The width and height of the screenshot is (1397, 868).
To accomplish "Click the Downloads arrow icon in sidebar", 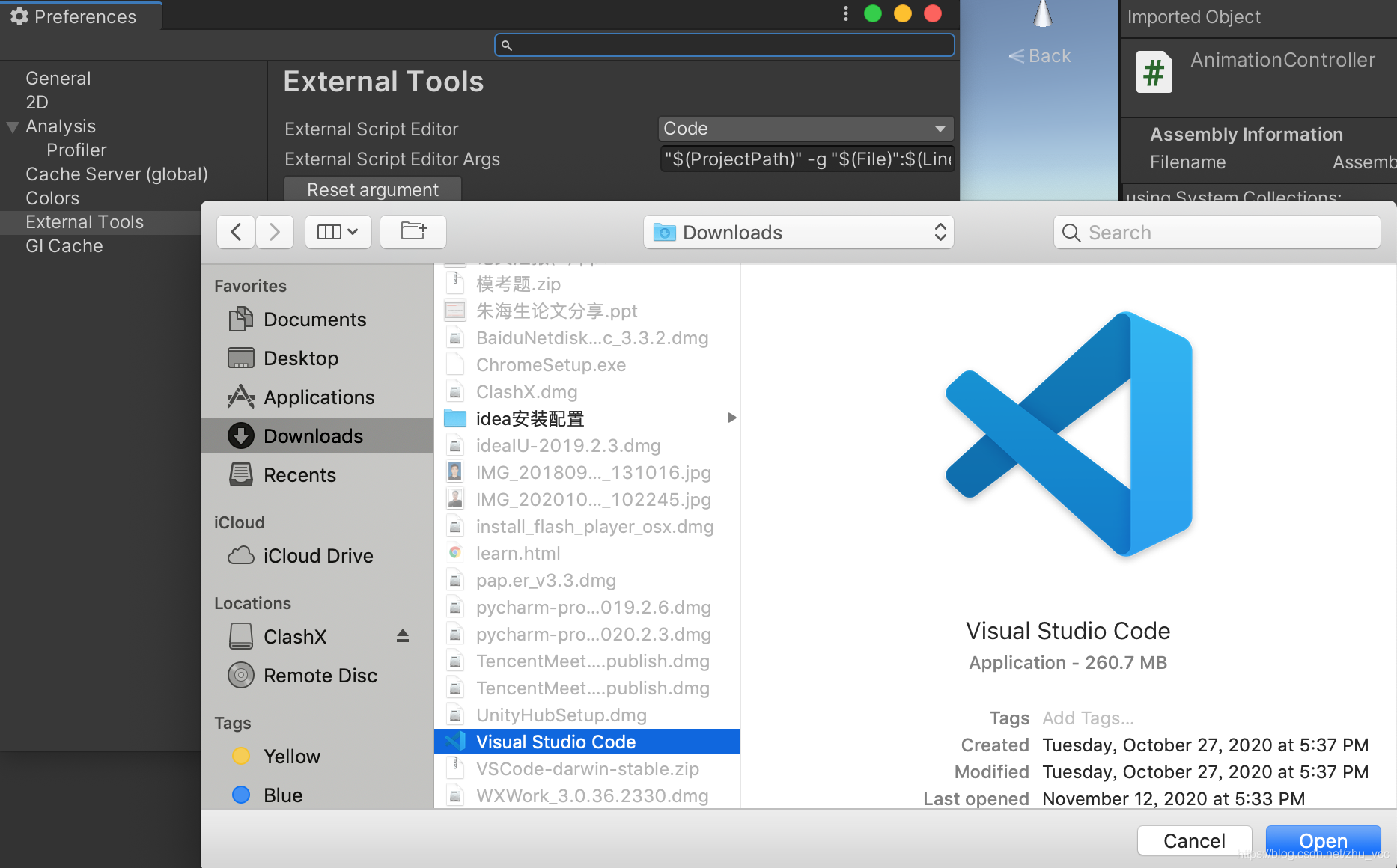I will click(240, 436).
